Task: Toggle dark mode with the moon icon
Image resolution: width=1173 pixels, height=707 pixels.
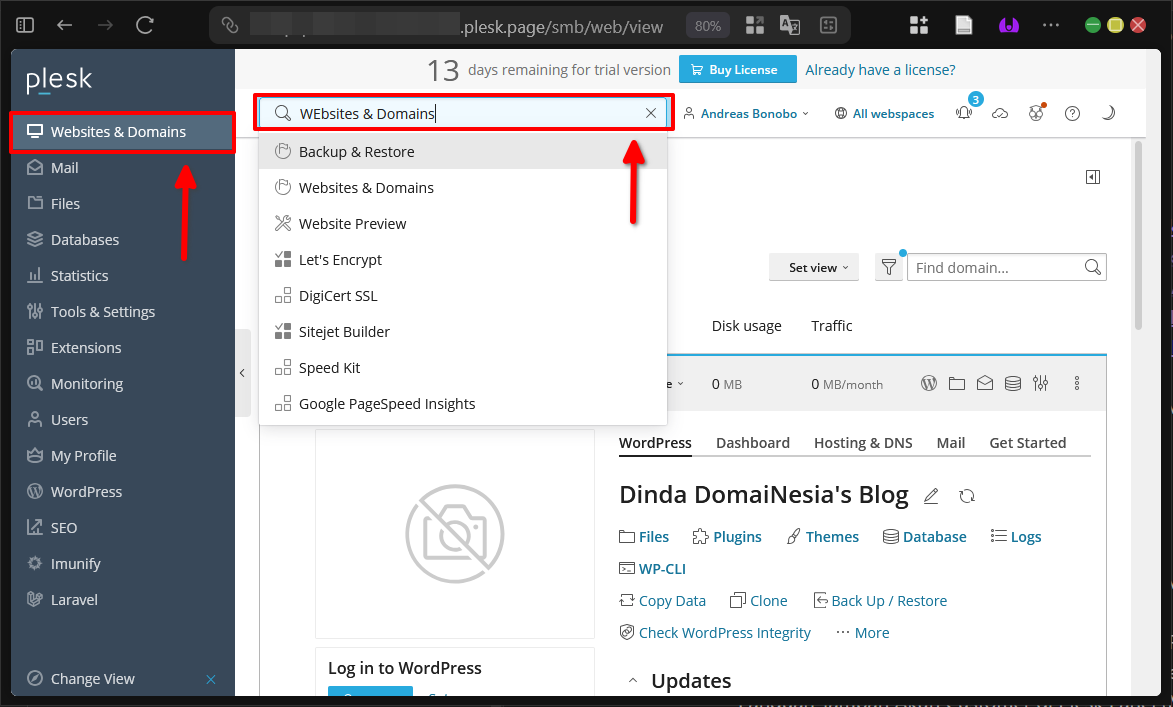Action: (x=1108, y=114)
